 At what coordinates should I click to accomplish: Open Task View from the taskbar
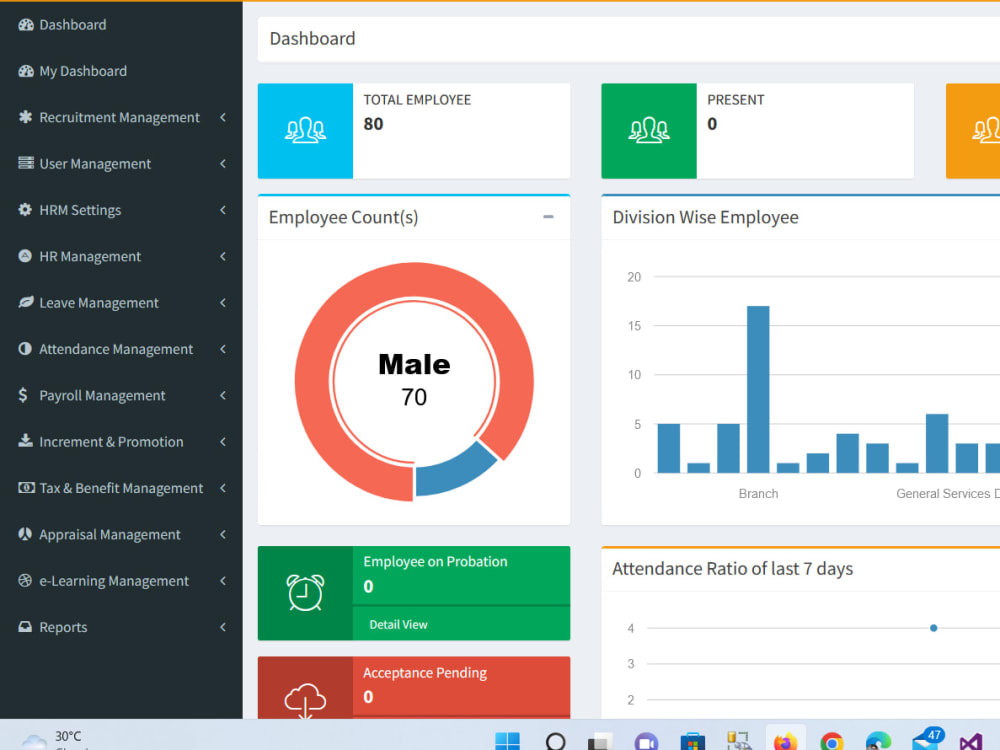coord(599,742)
